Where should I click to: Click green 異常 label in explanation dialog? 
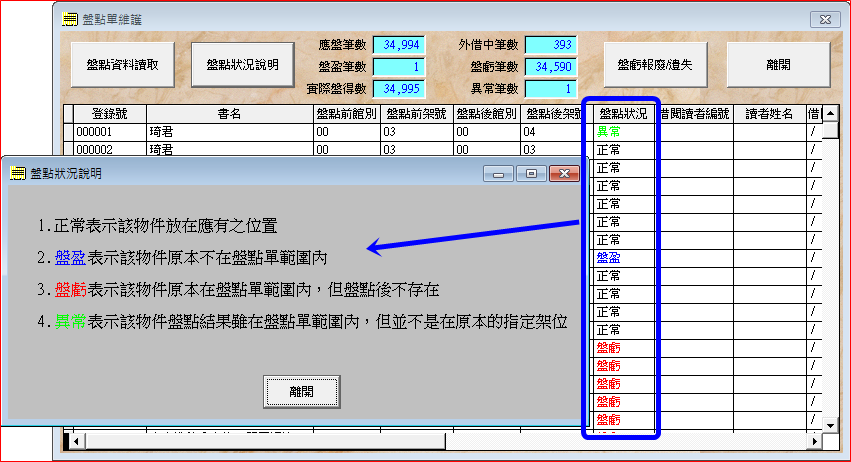coord(71,322)
